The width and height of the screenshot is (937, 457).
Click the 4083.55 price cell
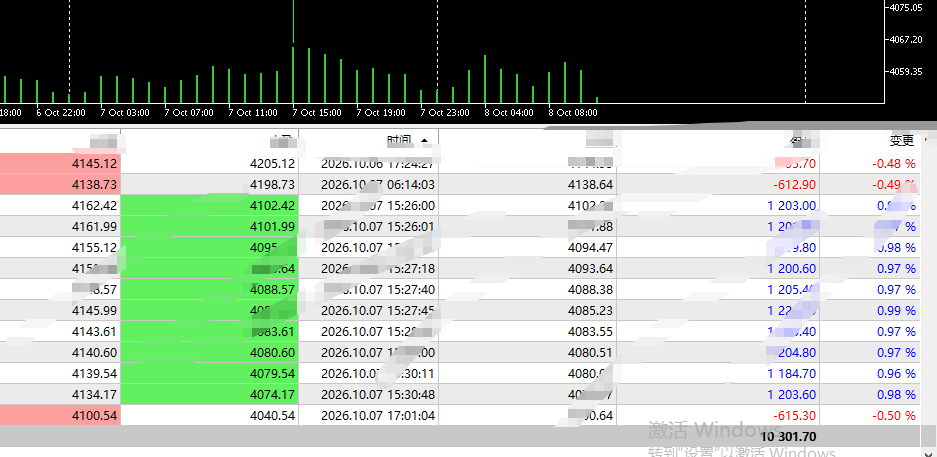590,332
